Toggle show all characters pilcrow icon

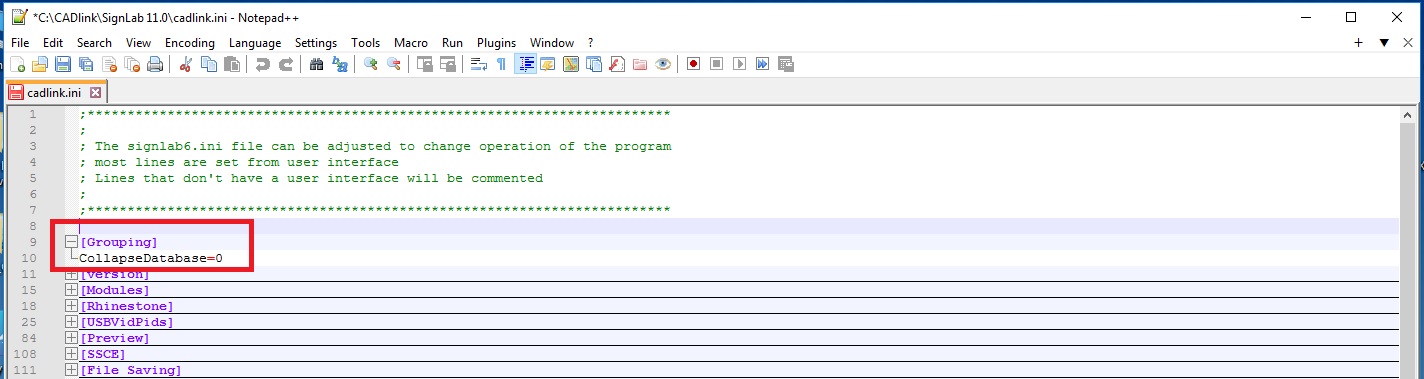point(501,64)
